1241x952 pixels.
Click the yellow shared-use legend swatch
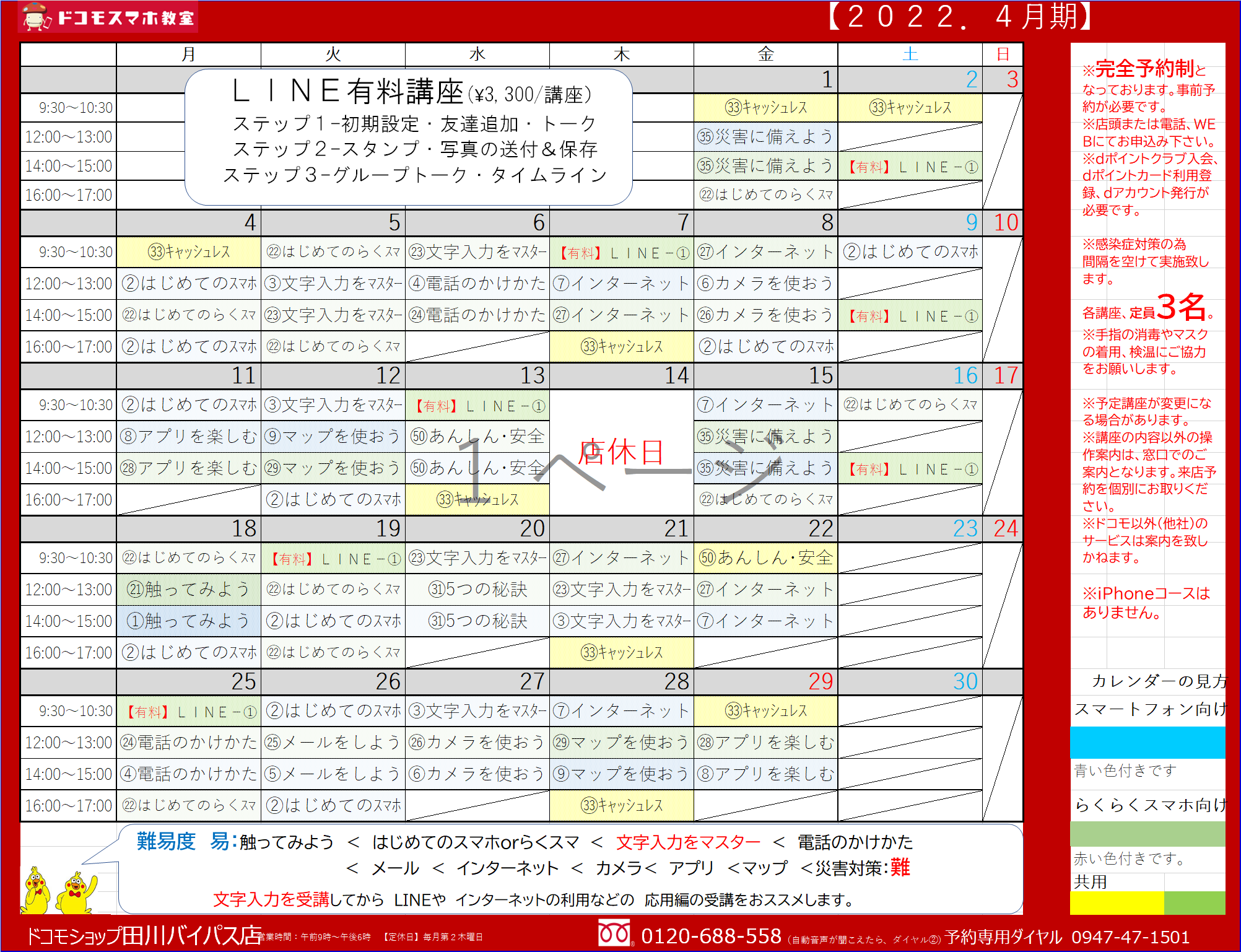[1117, 902]
